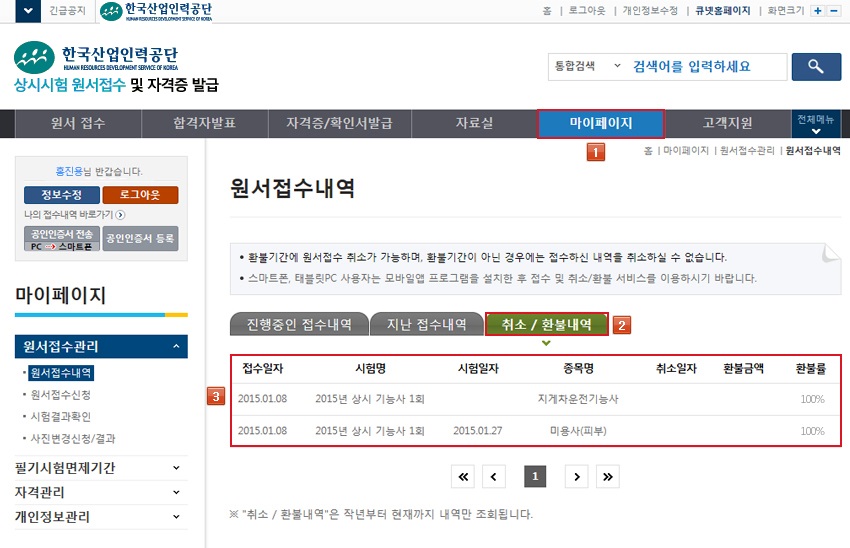850x548 pixels.
Task: Open the 통합검색 search category dropdown
Action: coord(585,67)
